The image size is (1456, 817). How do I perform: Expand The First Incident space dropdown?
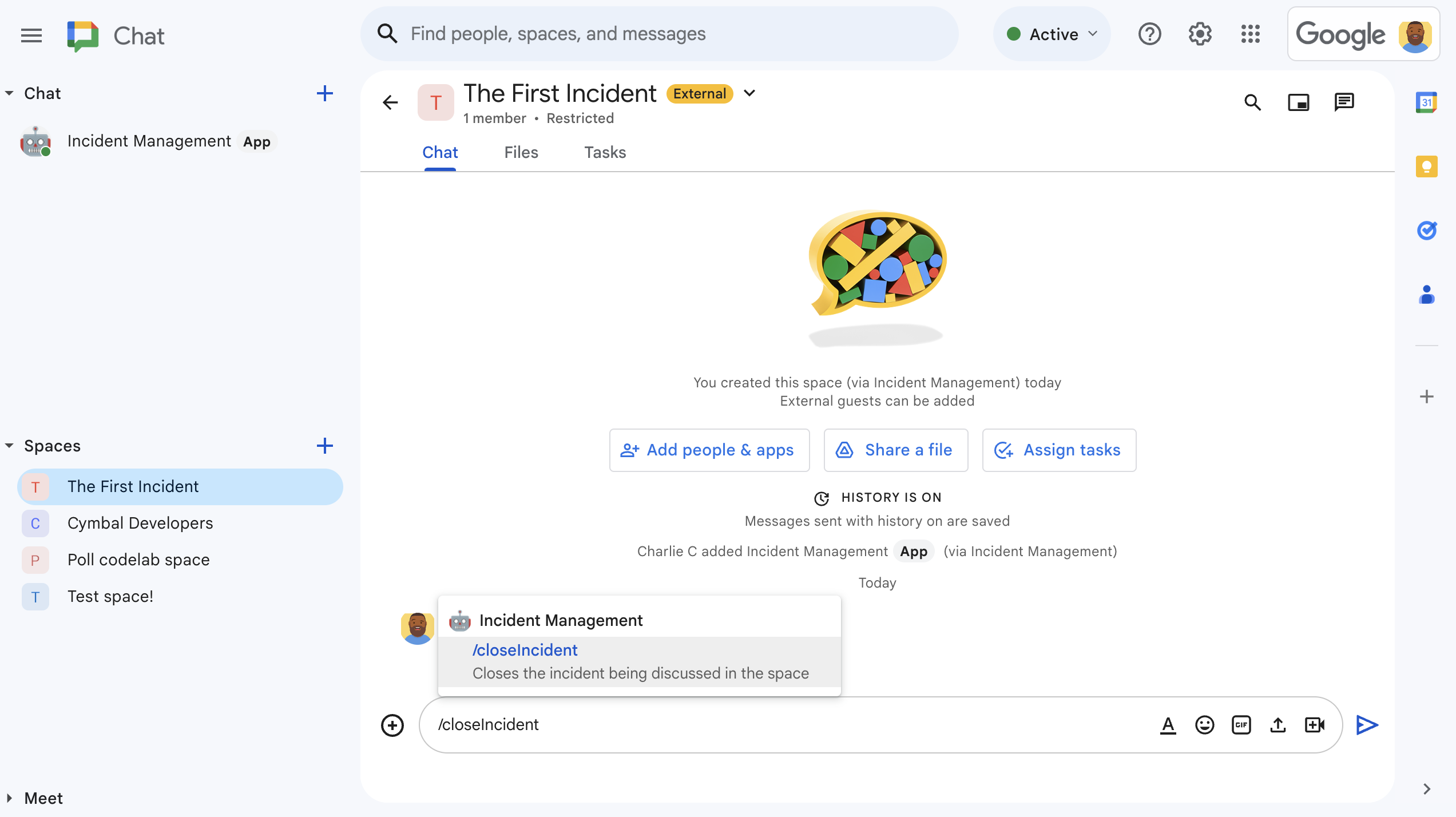pos(749,93)
